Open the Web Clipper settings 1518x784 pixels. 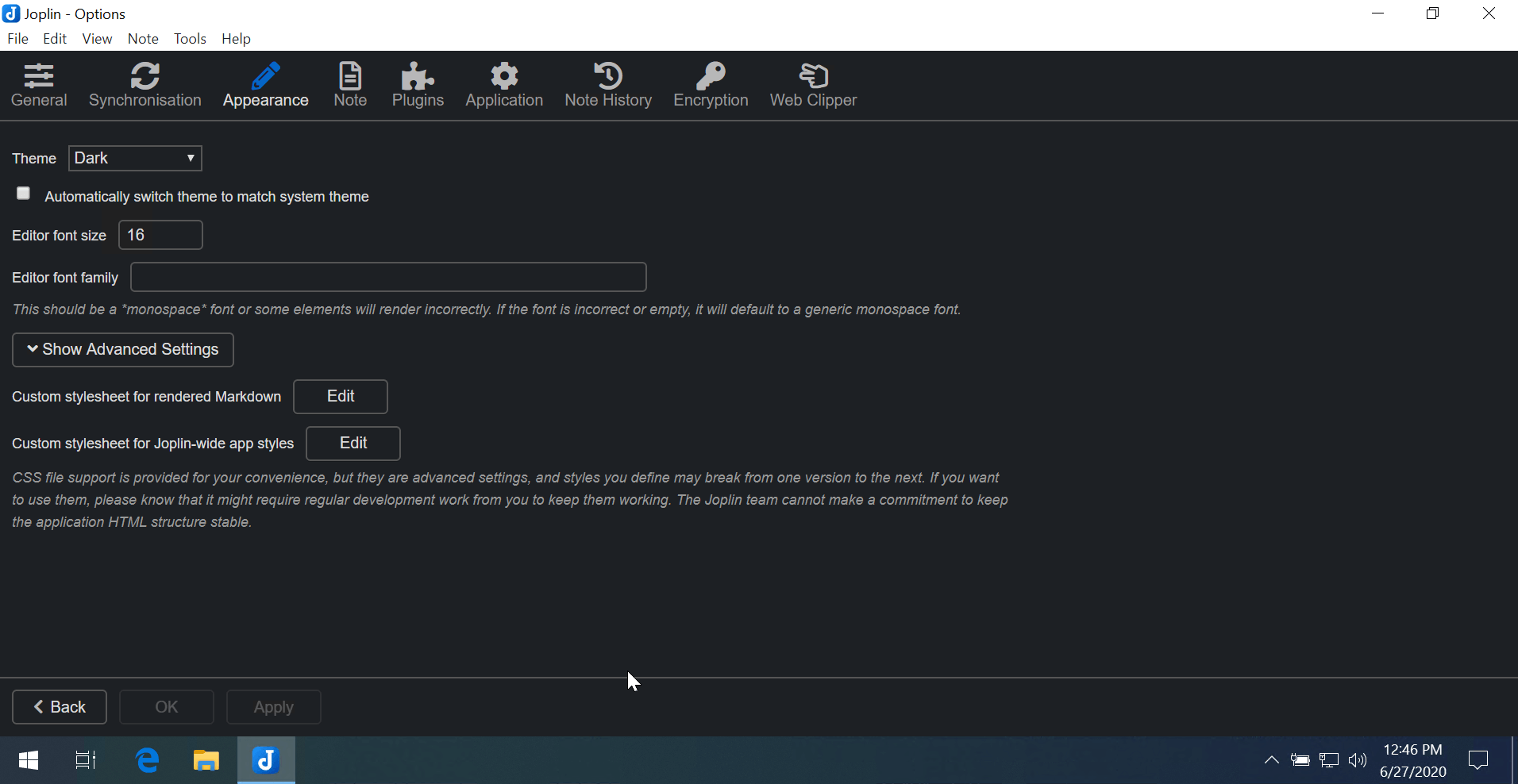point(813,85)
